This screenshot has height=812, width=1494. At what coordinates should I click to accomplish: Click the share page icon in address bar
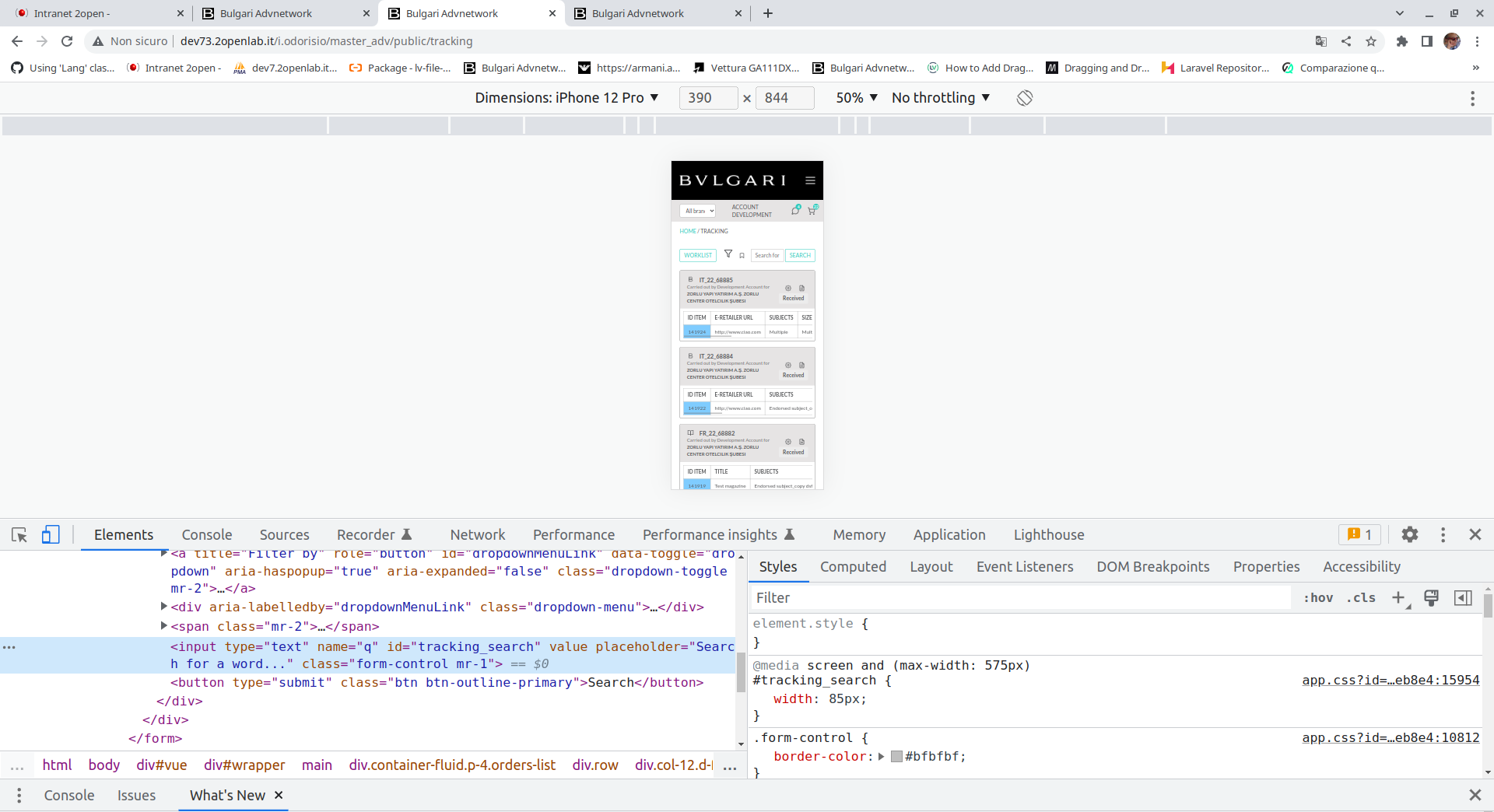pyautogui.click(x=1346, y=41)
